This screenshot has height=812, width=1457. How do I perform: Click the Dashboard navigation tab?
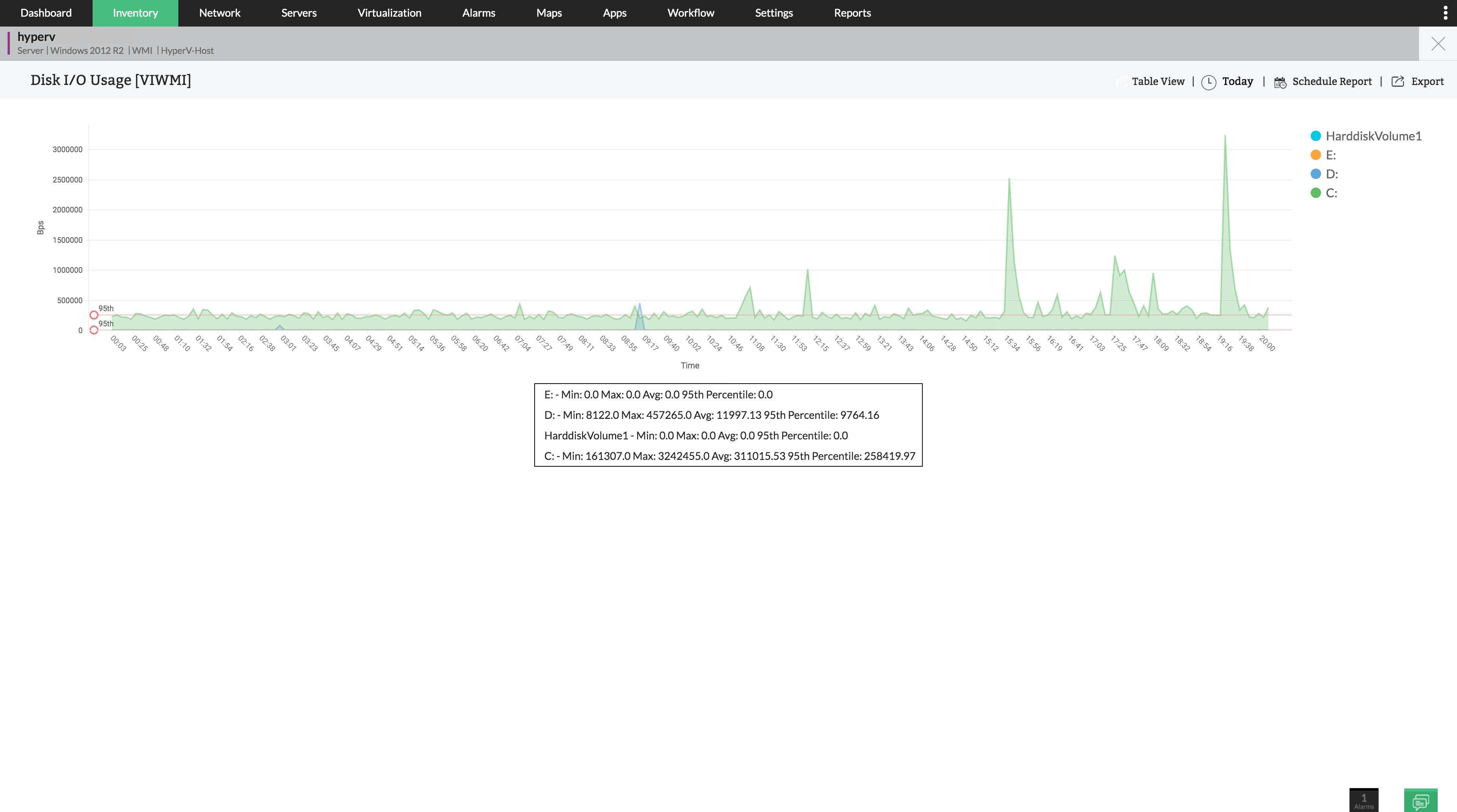coord(46,12)
